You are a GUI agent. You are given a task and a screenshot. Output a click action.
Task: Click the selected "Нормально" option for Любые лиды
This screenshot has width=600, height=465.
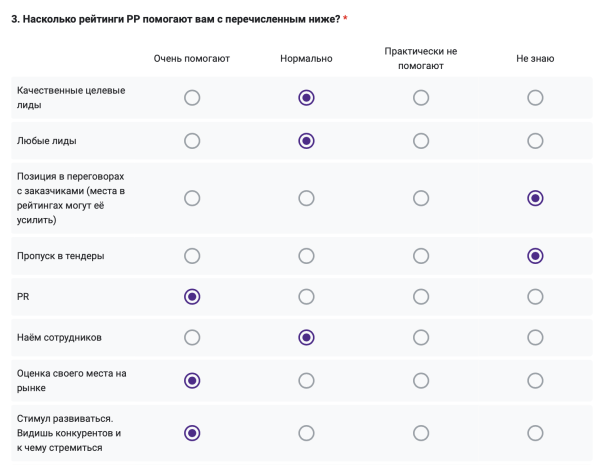(x=306, y=140)
